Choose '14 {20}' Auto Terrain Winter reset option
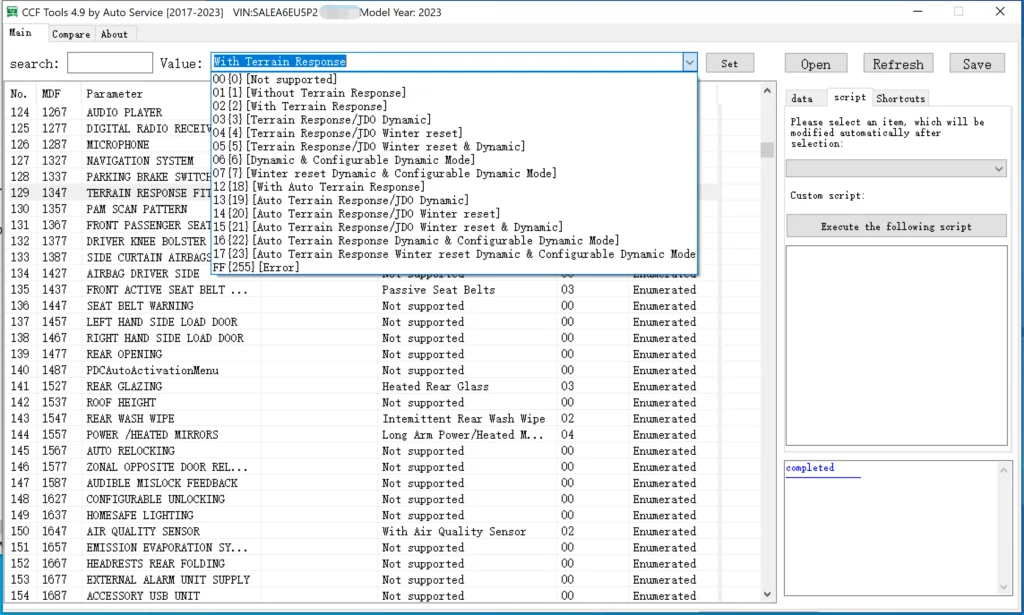The width and height of the screenshot is (1024, 615). click(x=455, y=213)
